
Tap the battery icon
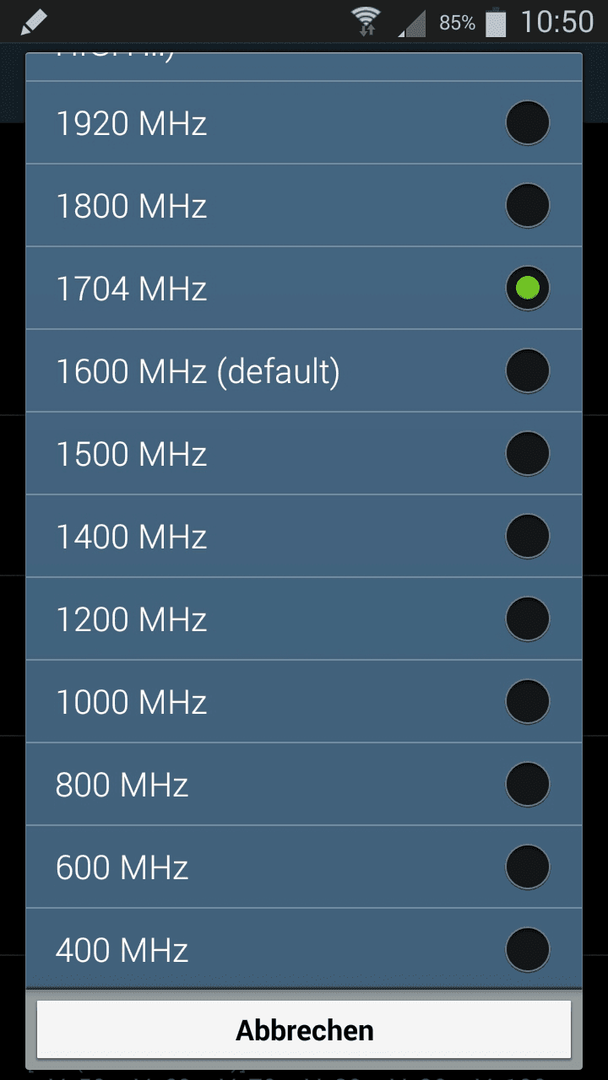pyautogui.click(x=495, y=23)
